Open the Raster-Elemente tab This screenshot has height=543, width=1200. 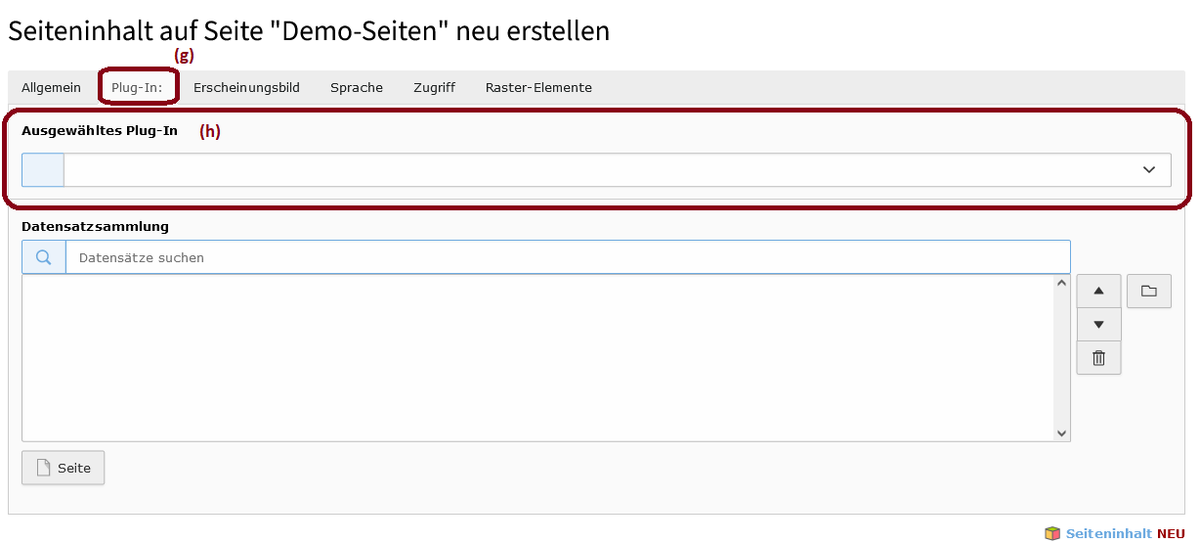[539, 87]
